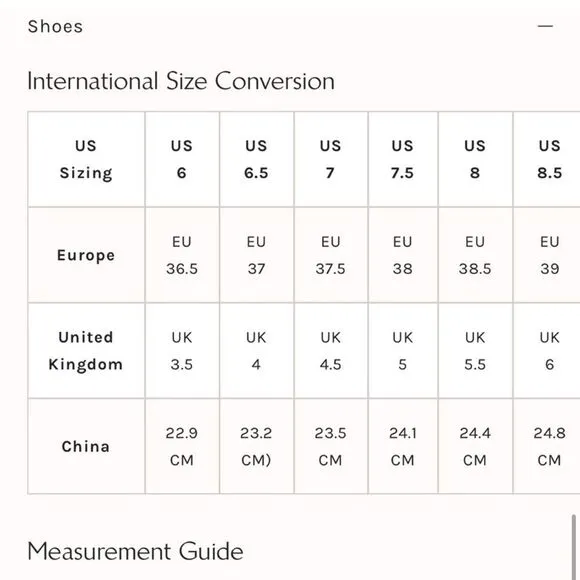
Task: Click the China row label
Action: click(86, 446)
